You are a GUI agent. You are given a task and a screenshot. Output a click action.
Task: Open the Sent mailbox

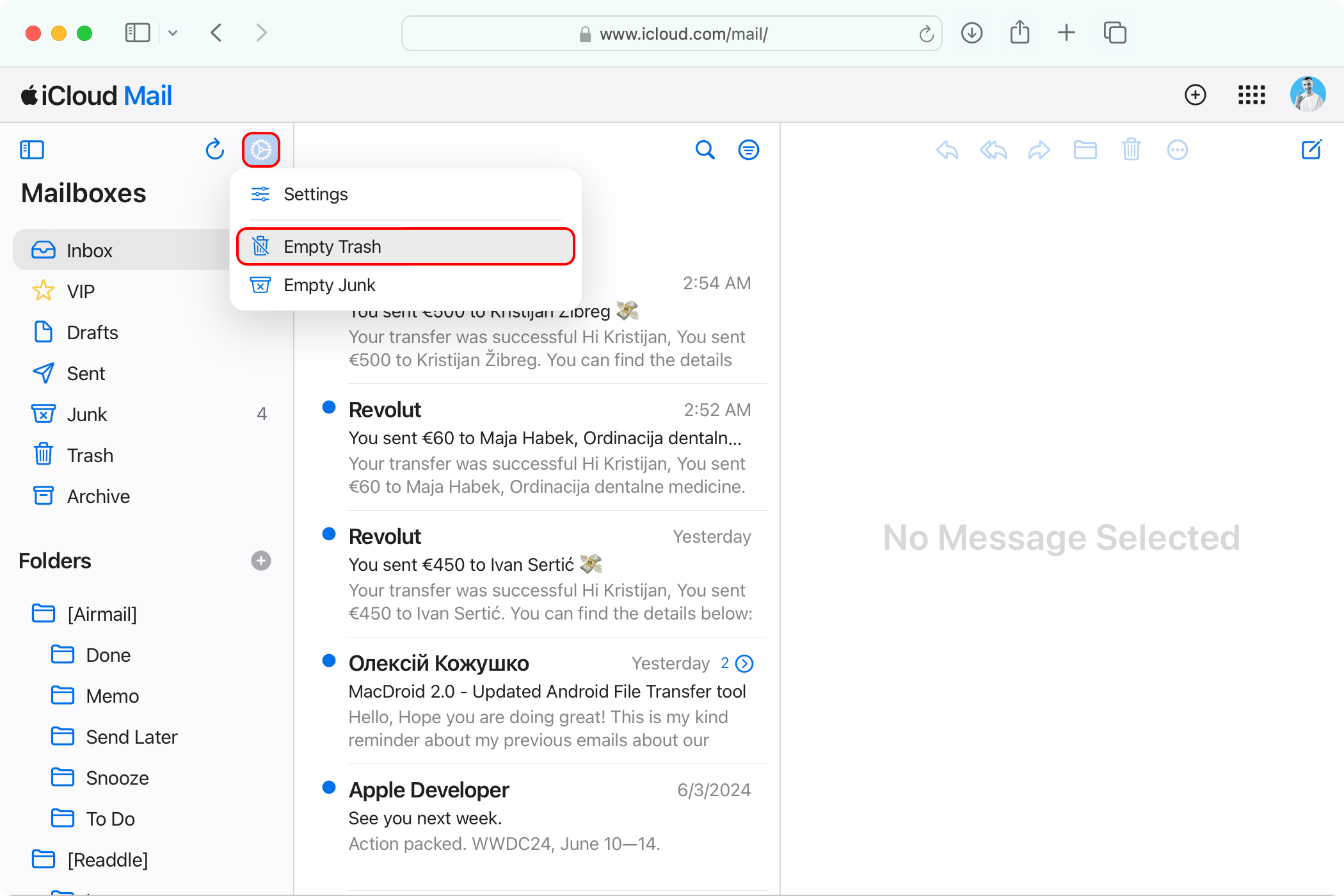(147, 373)
